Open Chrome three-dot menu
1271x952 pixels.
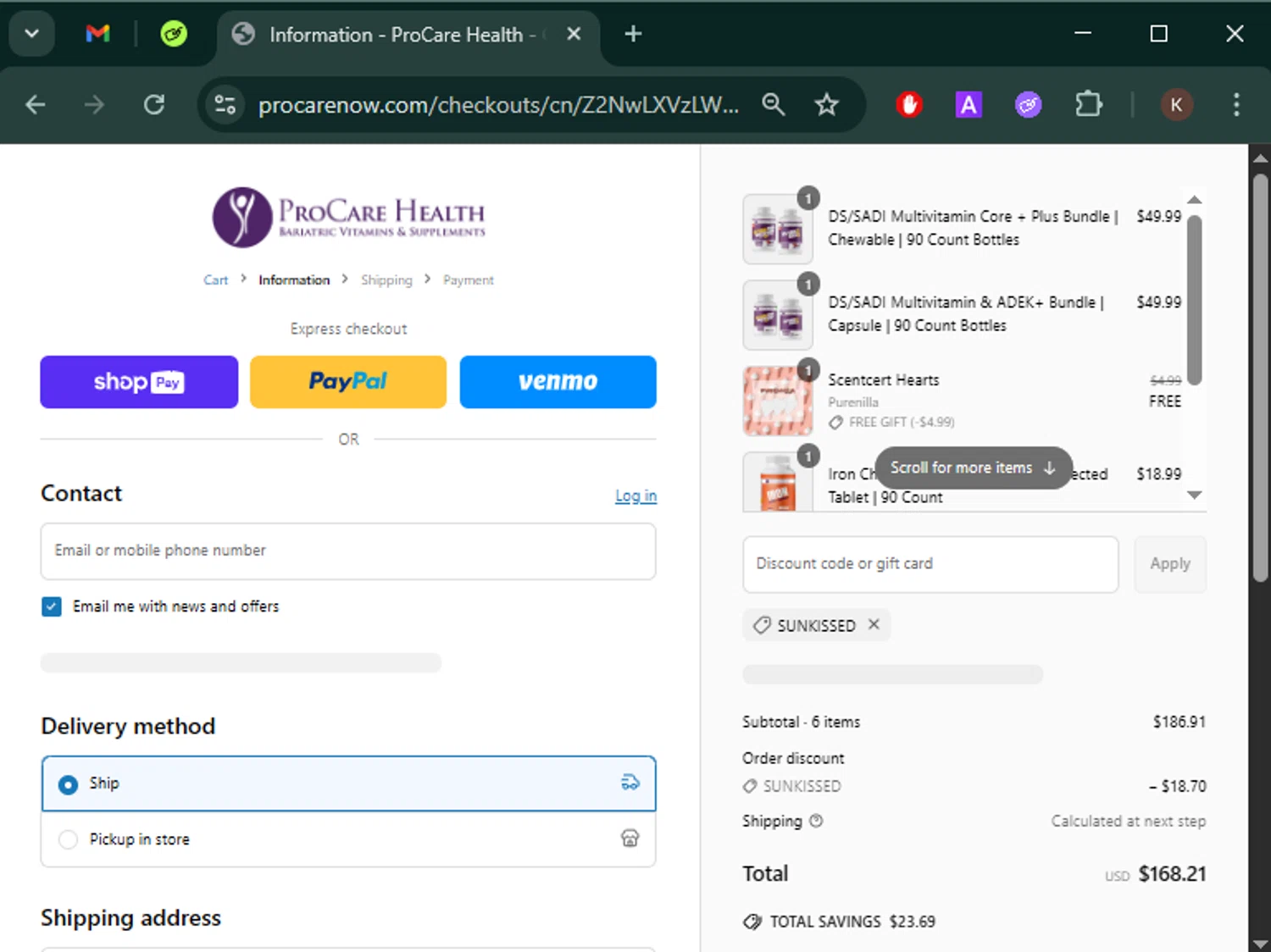(1236, 105)
